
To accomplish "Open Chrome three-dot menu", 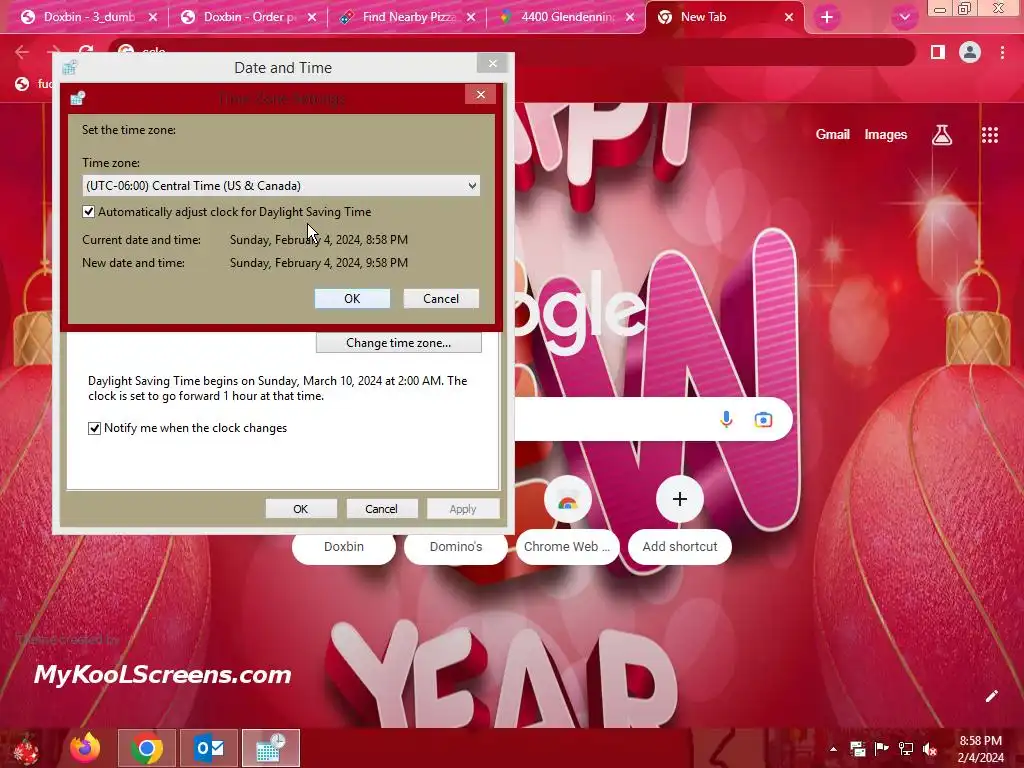I will coord(1002,52).
